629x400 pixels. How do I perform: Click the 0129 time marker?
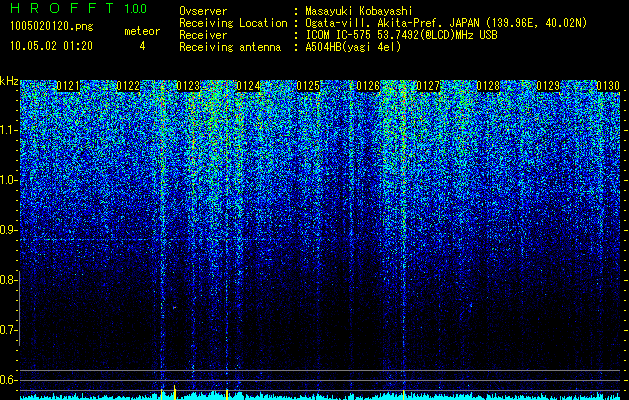click(548, 86)
